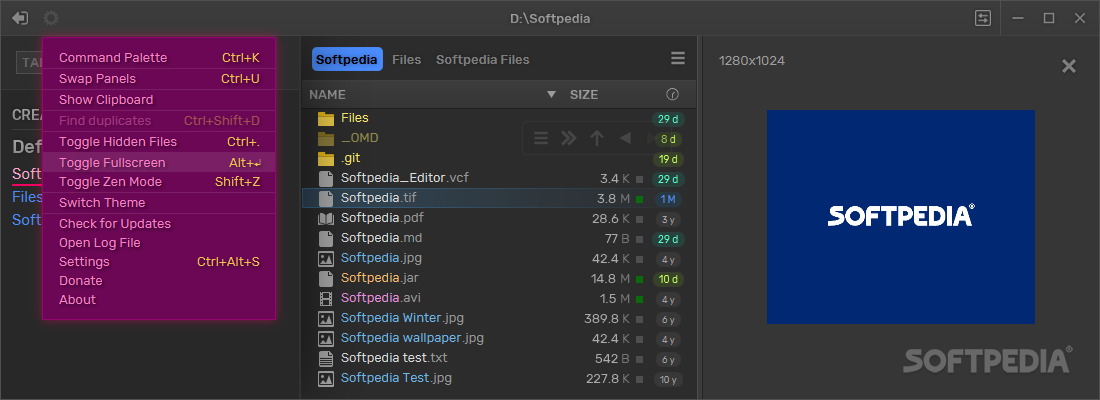Select Show Clipboard menu entry
1100x400 pixels.
pyautogui.click(x=159, y=100)
